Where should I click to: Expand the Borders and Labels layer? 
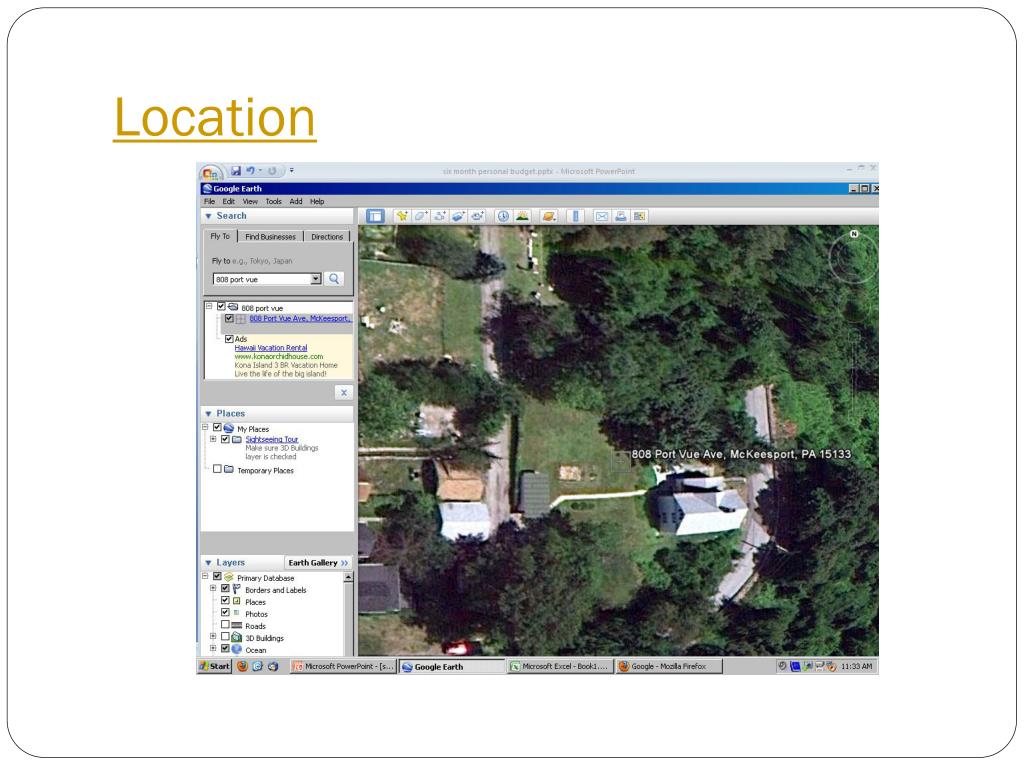click(x=213, y=588)
